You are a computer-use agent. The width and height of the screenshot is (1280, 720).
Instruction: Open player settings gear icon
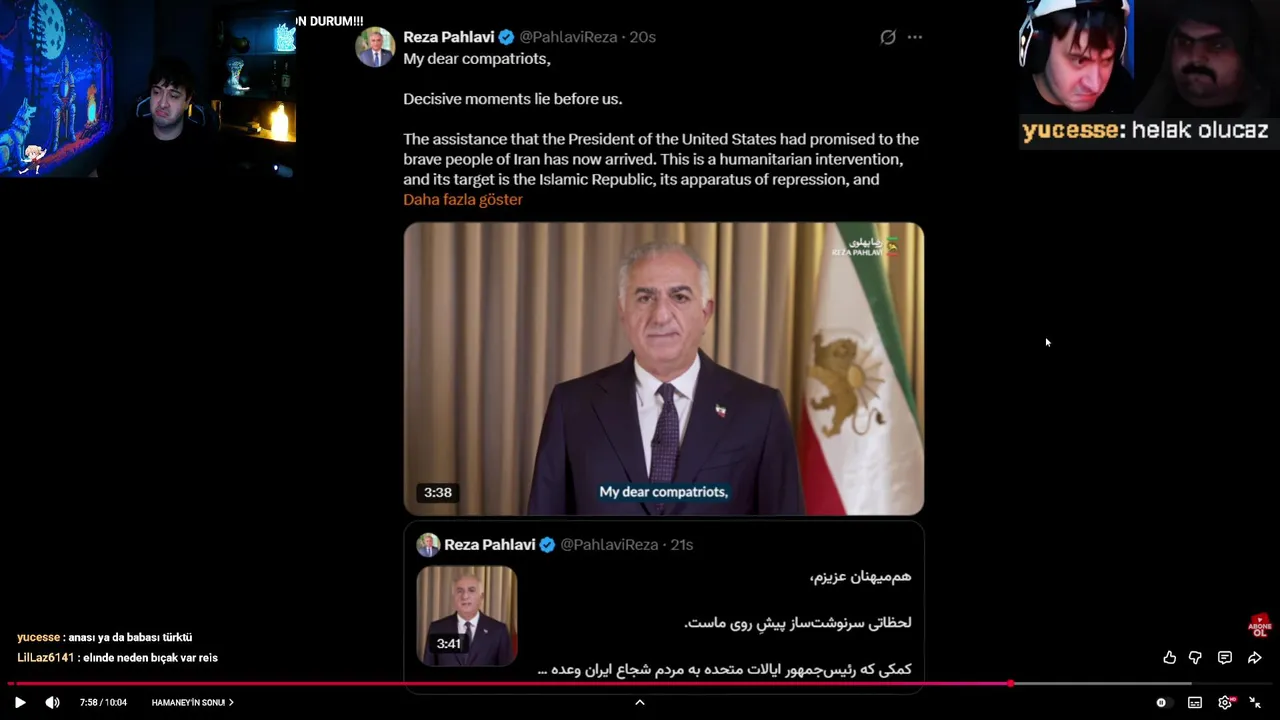[1225, 703]
